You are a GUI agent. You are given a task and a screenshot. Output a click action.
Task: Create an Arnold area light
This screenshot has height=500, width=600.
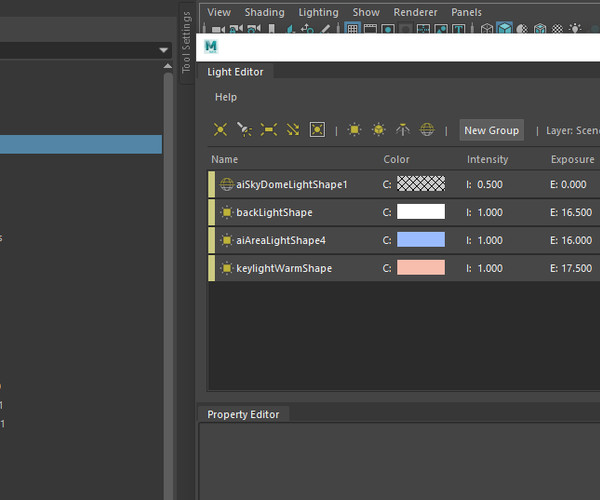(x=354, y=130)
